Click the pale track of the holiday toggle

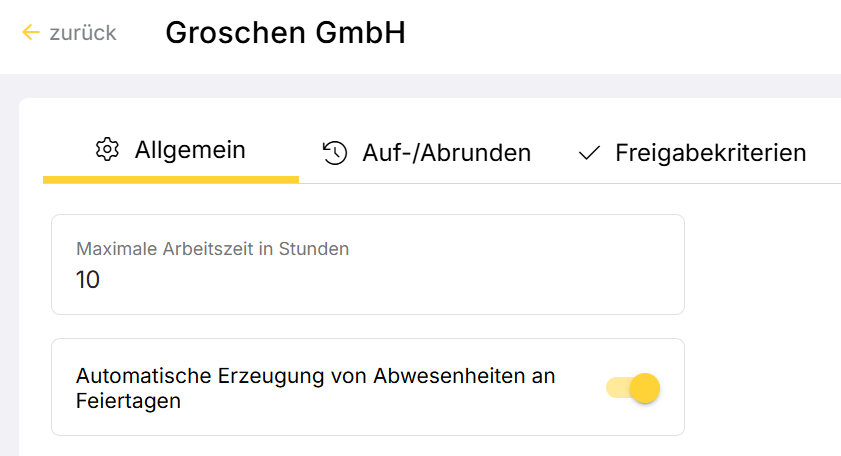(614, 387)
